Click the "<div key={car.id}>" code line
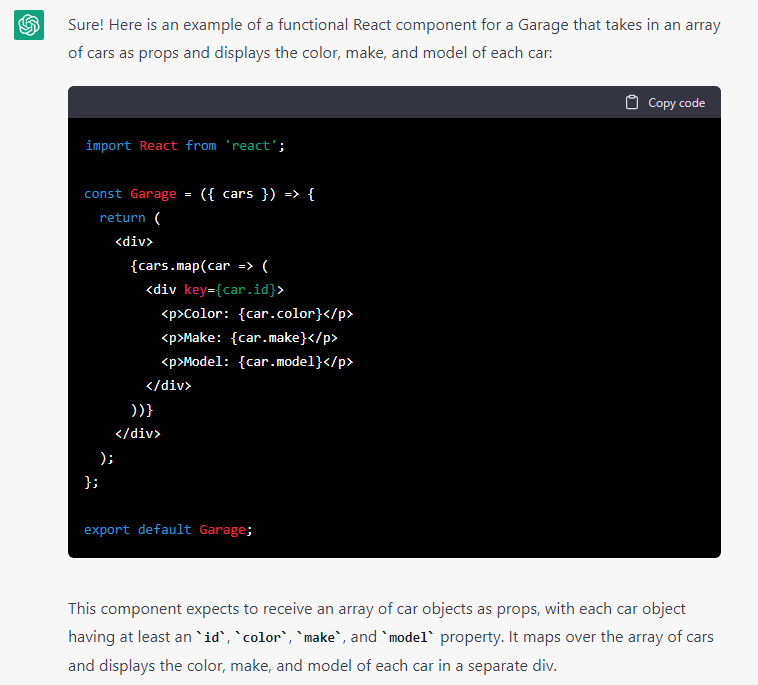The height and width of the screenshot is (685, 758). (215, 290)
